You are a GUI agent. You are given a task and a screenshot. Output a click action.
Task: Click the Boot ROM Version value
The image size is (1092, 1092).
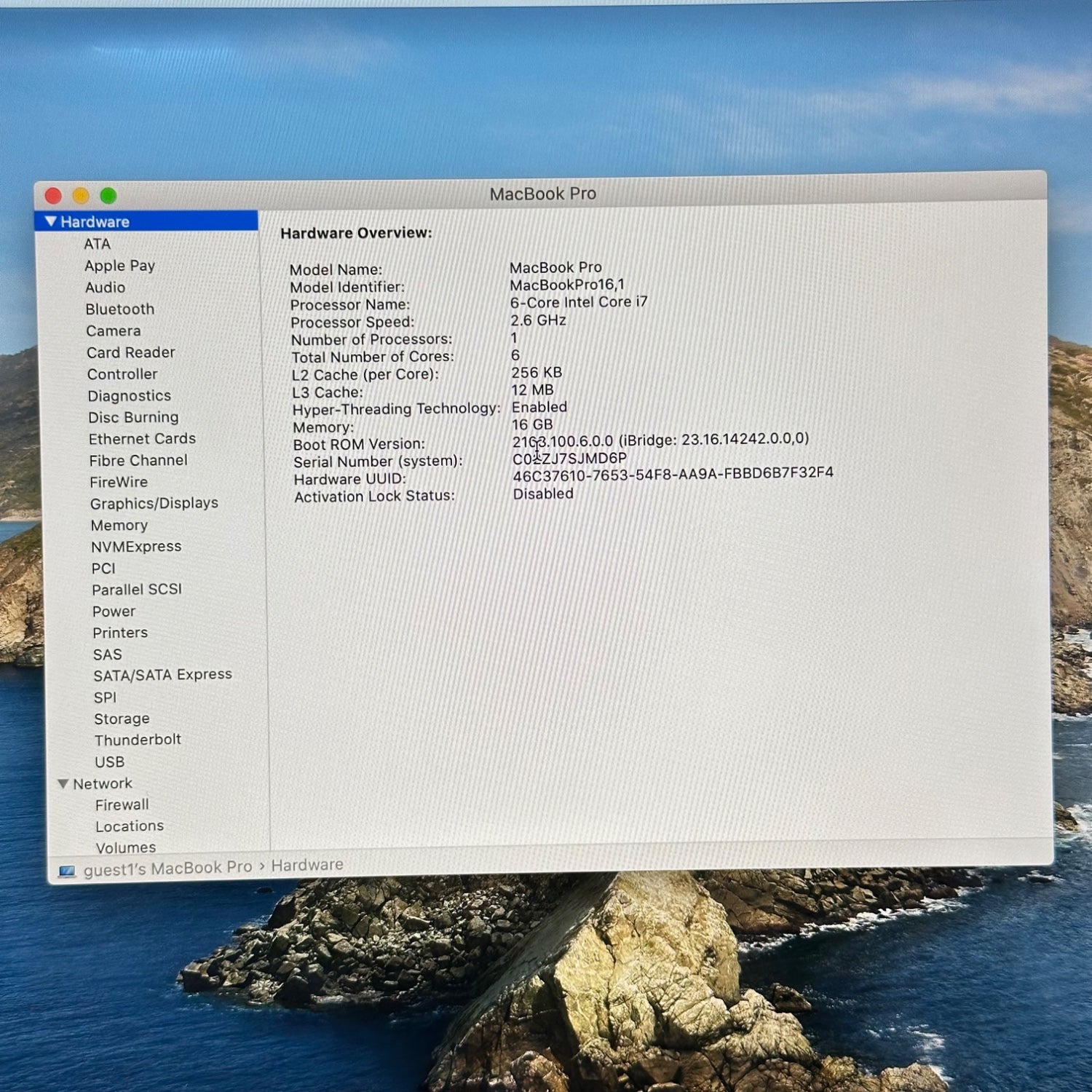(660, 440)
